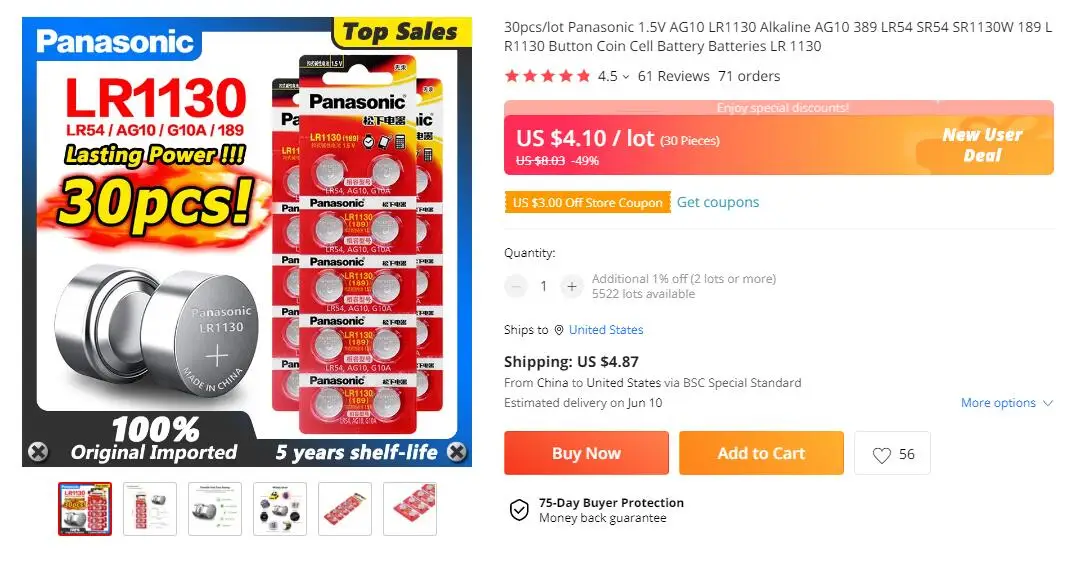Select the third thumbnail showing battery features
This screenshot has height=572, width=1070.
click(x=215, y=509)
